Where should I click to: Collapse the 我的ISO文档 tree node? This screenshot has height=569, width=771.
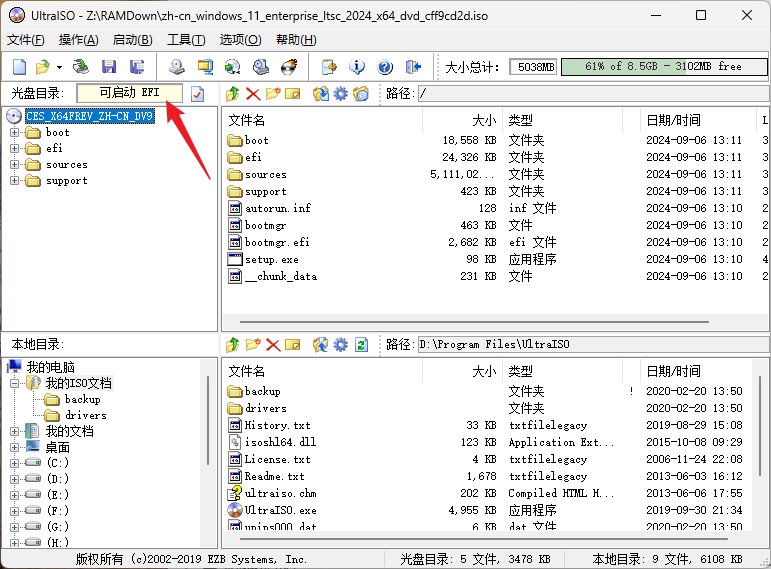coord(14,383)
